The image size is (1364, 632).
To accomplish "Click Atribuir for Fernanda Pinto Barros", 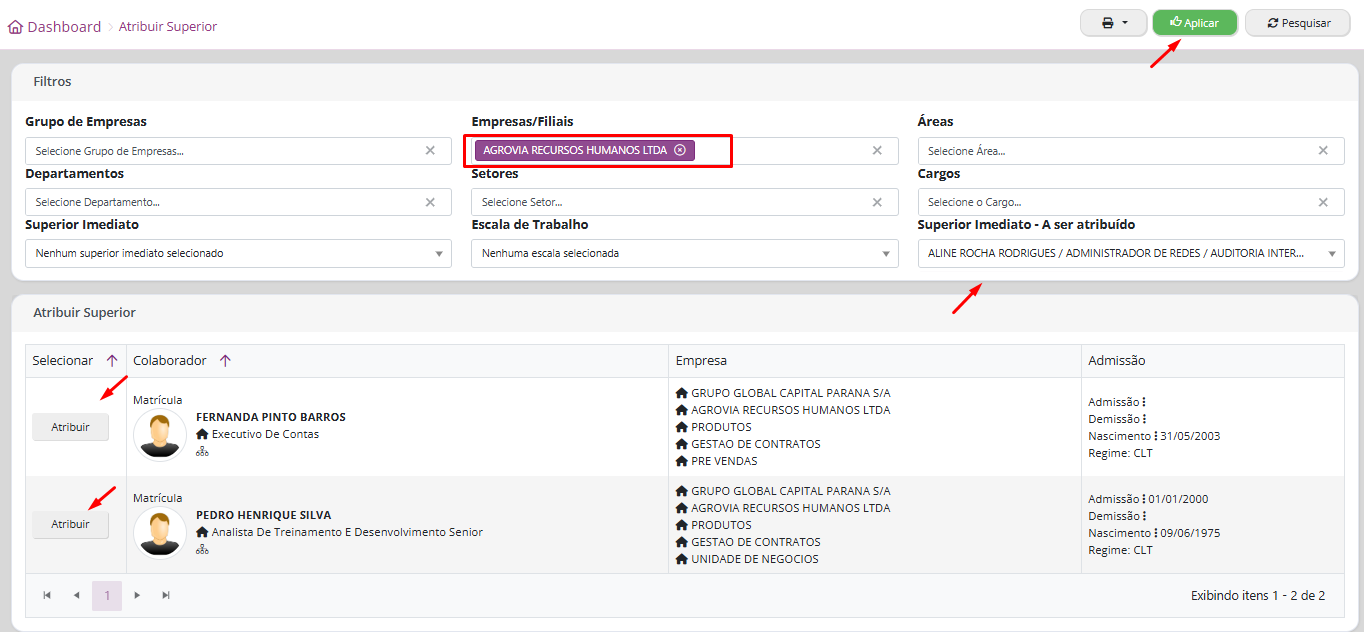I will 70,427.
